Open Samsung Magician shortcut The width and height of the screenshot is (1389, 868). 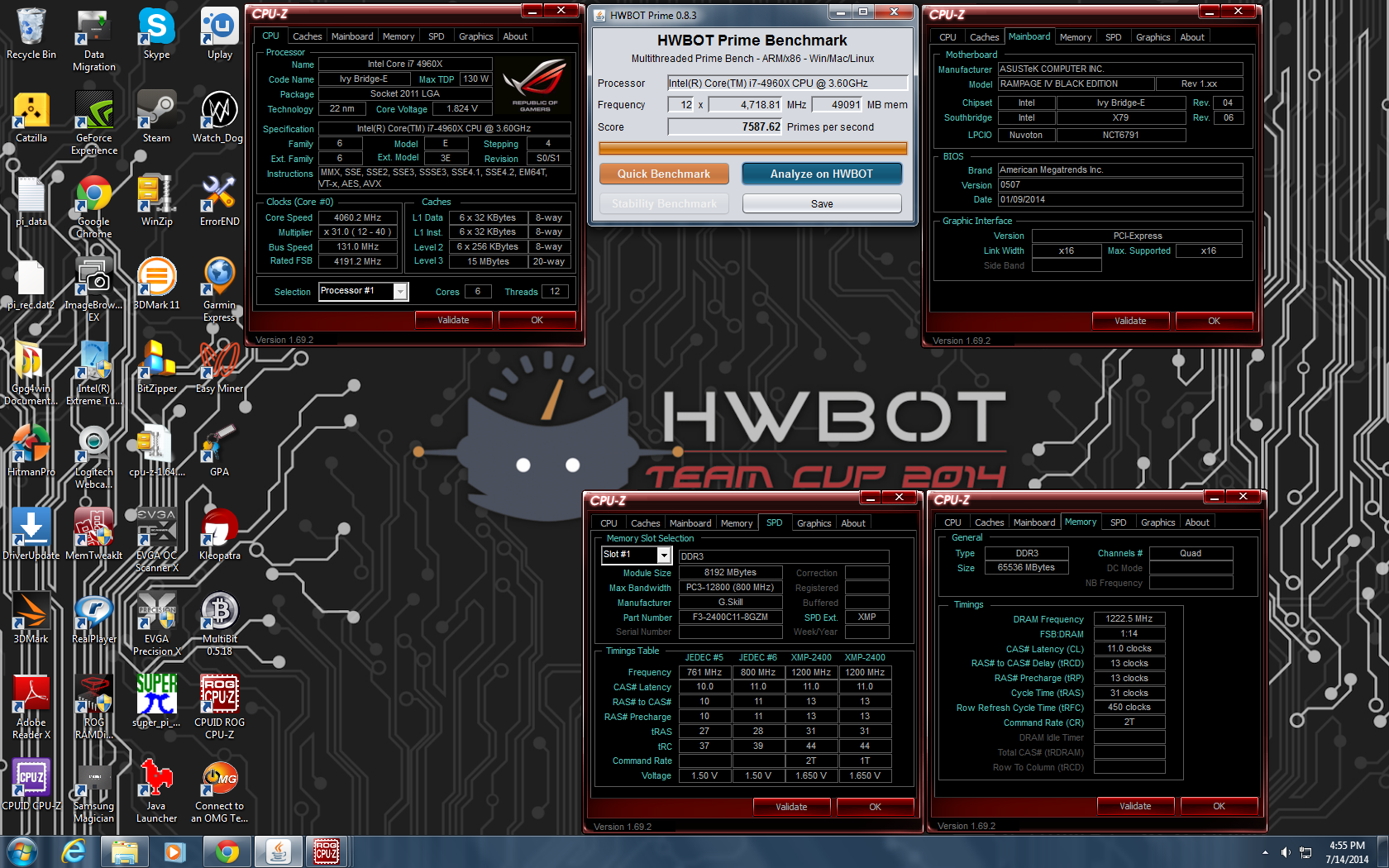[x=94, y=790]
